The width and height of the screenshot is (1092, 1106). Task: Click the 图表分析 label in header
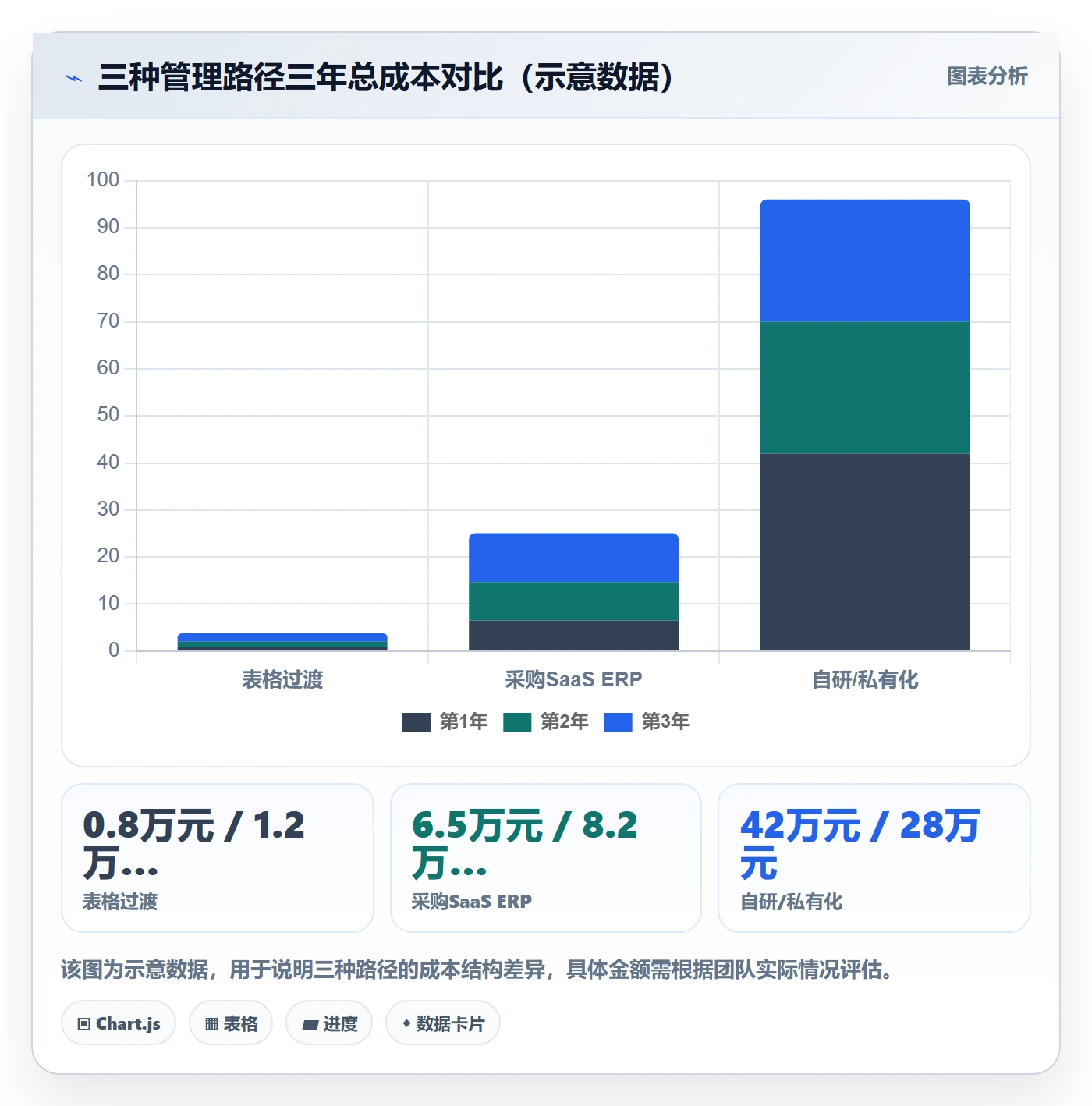coord(987,76)
